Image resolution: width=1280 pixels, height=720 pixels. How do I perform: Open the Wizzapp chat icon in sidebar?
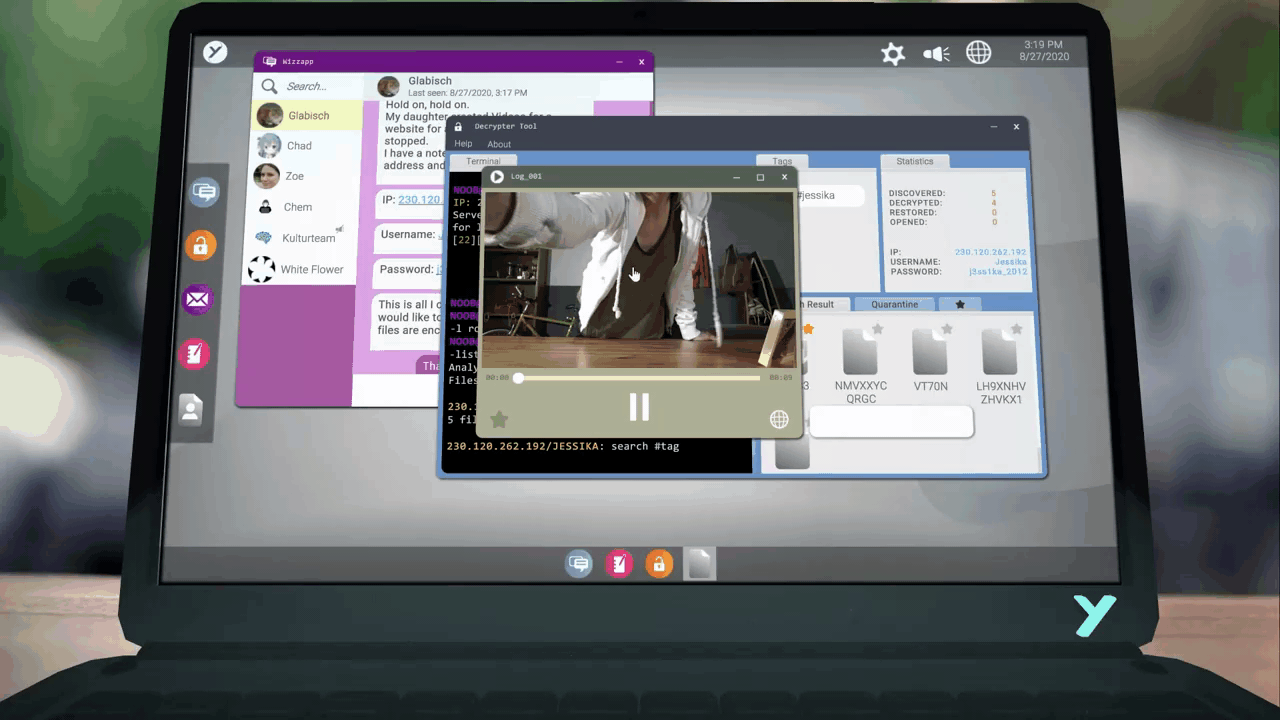[x=204, y=192]
